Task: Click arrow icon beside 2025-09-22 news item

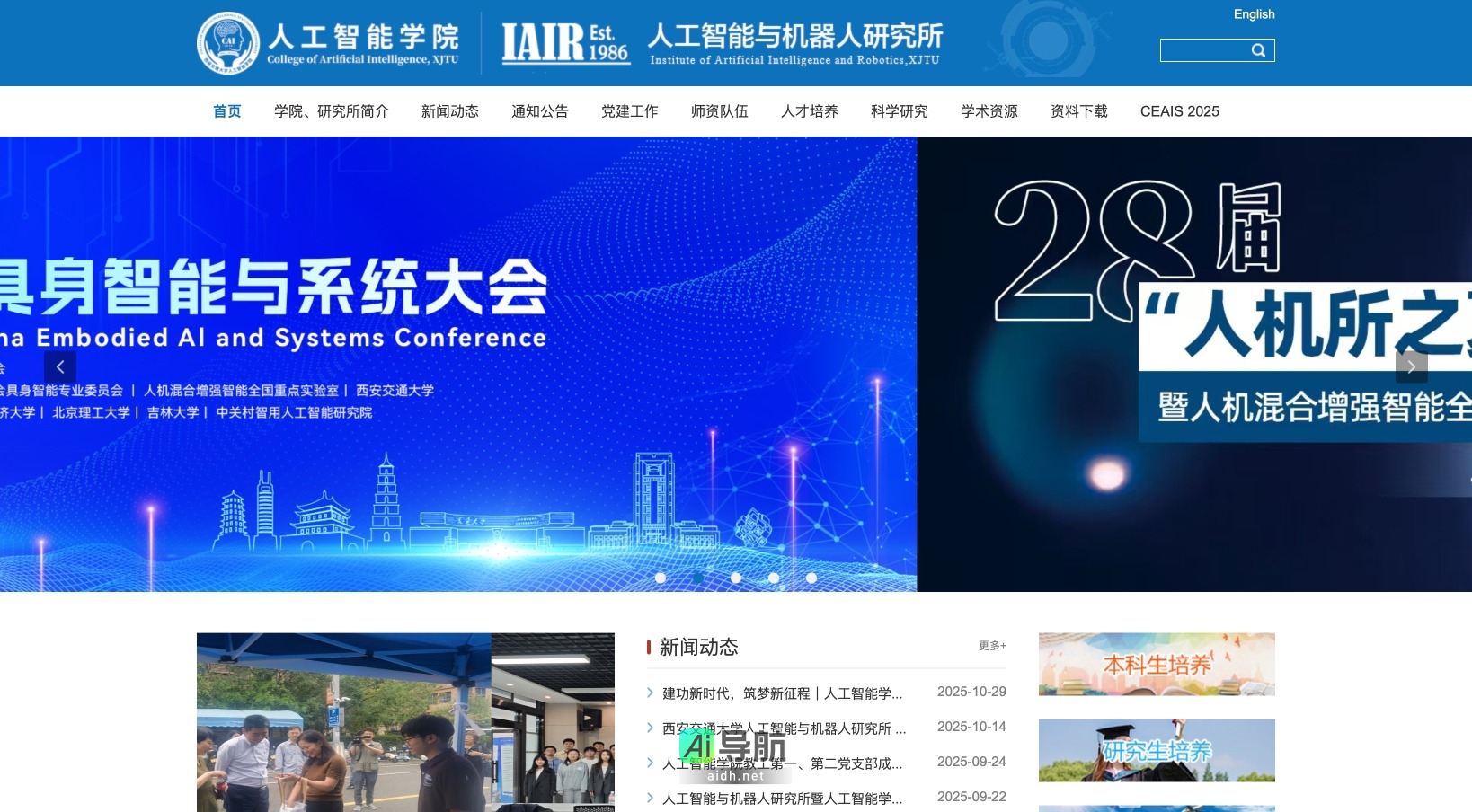Action: tap(651, 798)
